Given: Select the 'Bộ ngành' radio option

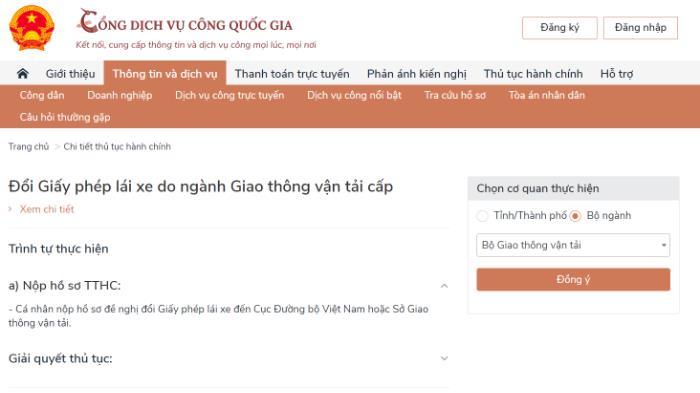Looking at the screenshot, I should tap(575, 216).
